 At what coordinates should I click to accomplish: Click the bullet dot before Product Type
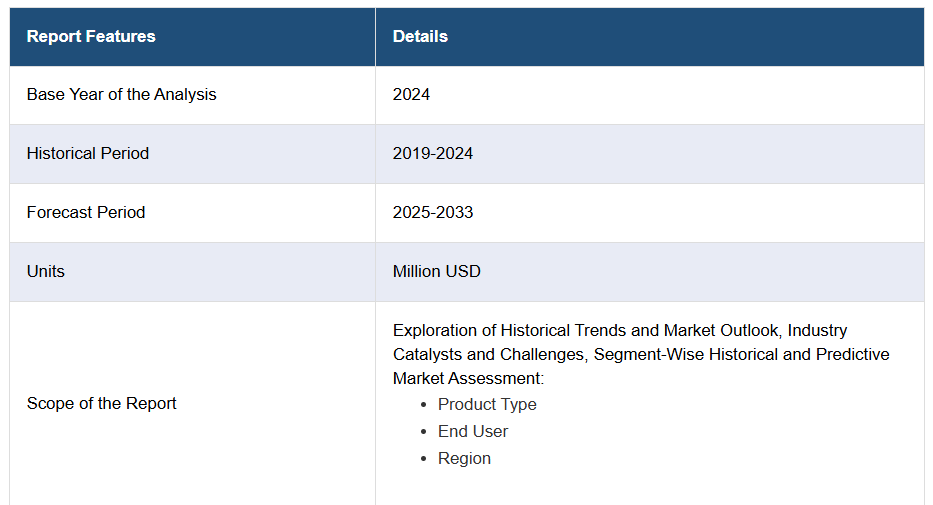(424, 404)
